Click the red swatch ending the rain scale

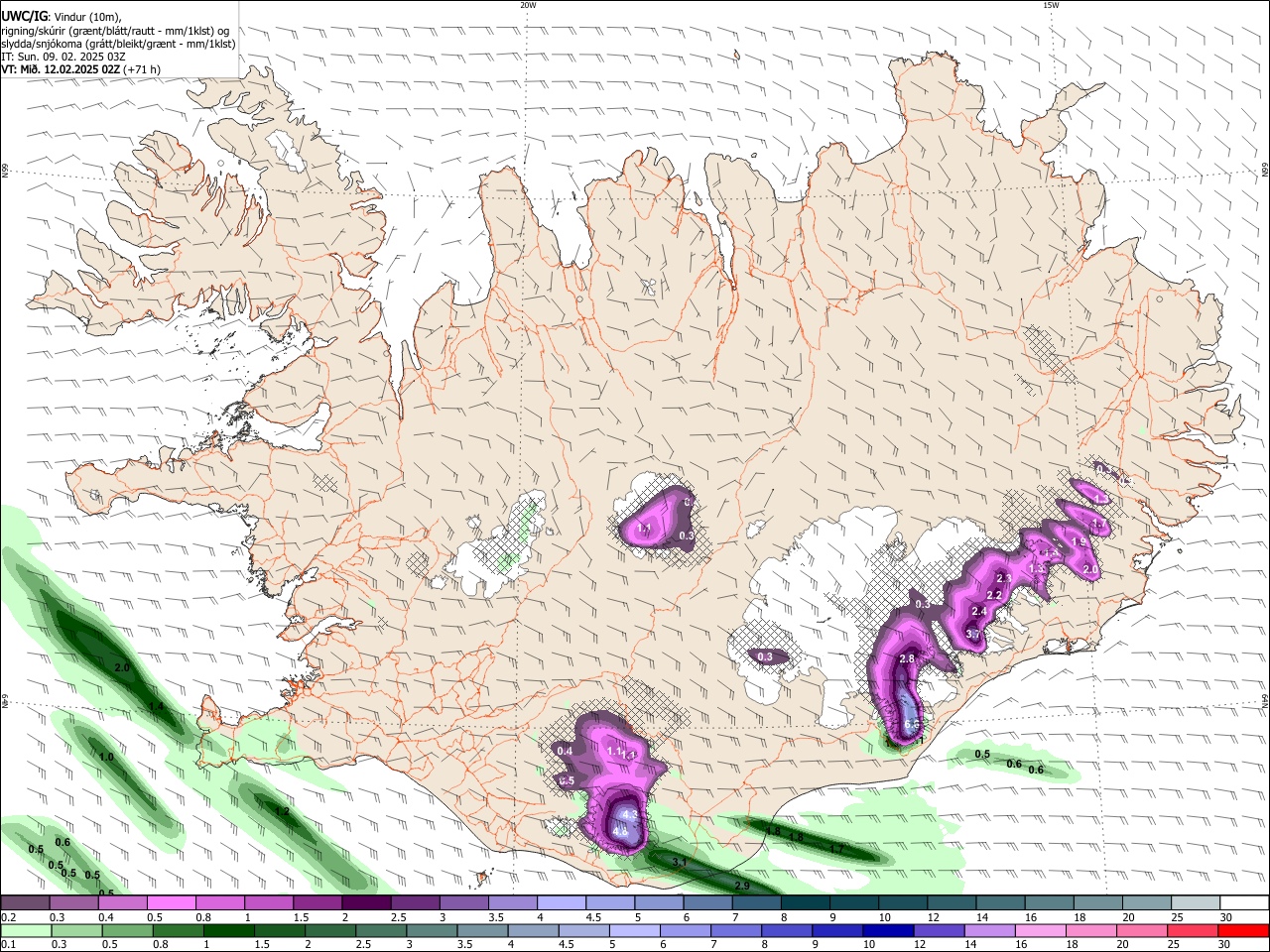(x=1244, y=931)
